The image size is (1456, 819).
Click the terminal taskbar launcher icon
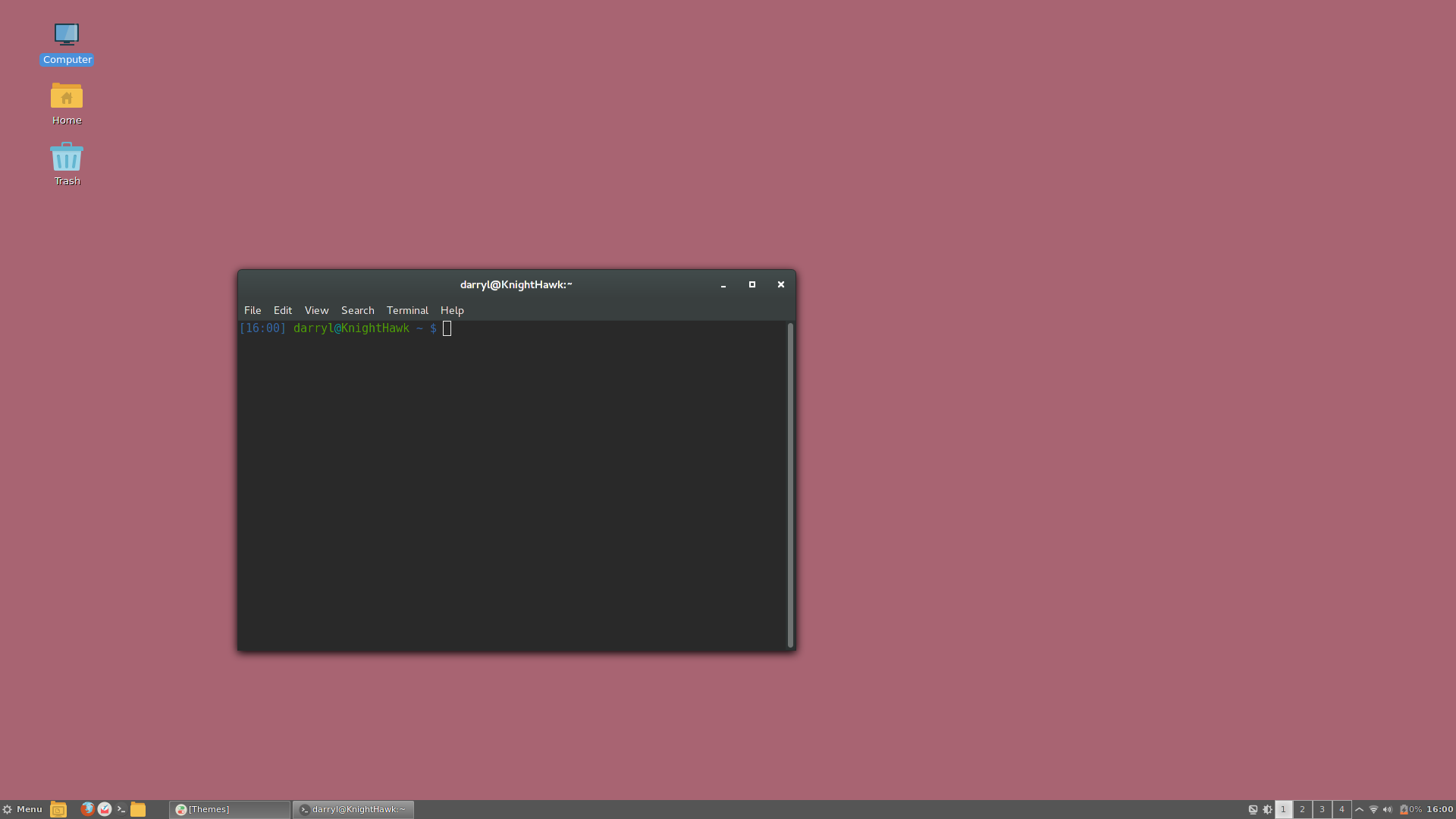click(121, 809)
